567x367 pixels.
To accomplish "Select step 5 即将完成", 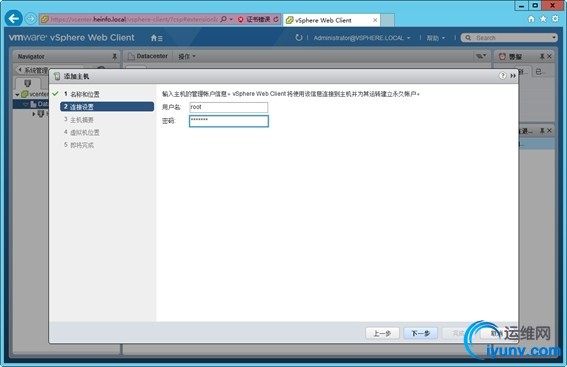I will (x=79, y=145).
